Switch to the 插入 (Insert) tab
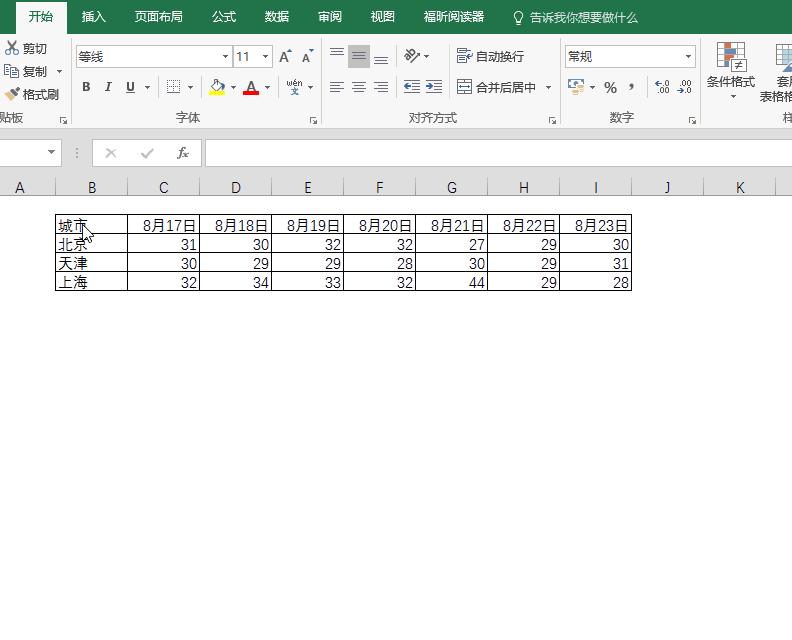792x640 pixels. [x=94, y=17]
